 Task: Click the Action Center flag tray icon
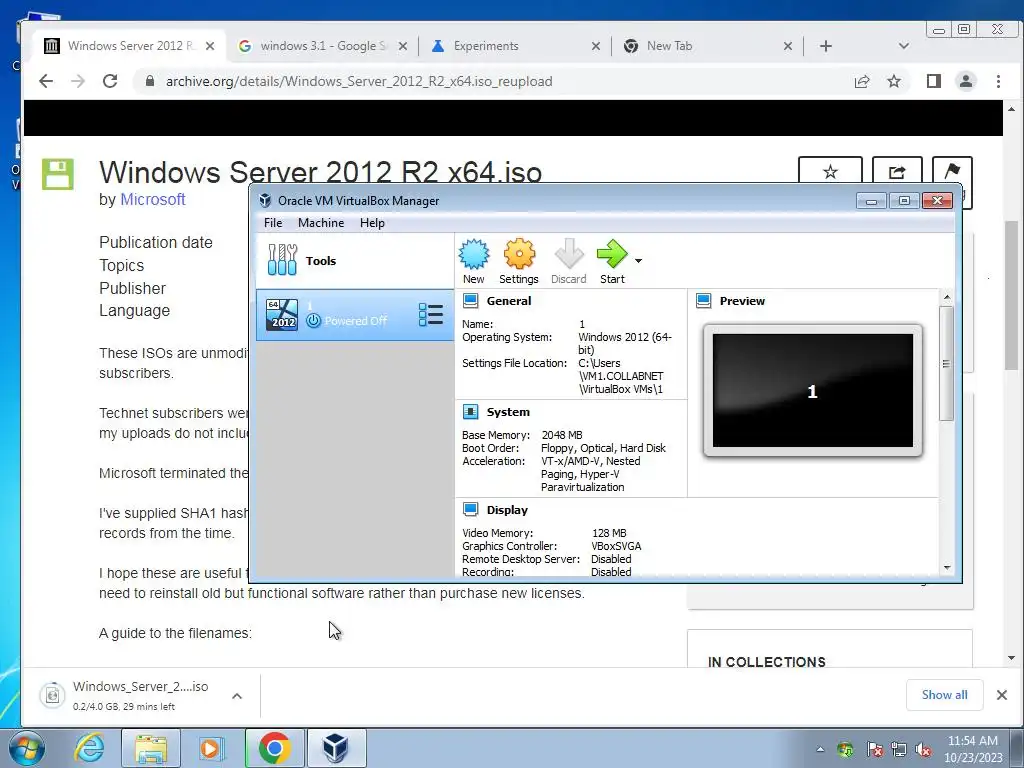pos(874,749)
